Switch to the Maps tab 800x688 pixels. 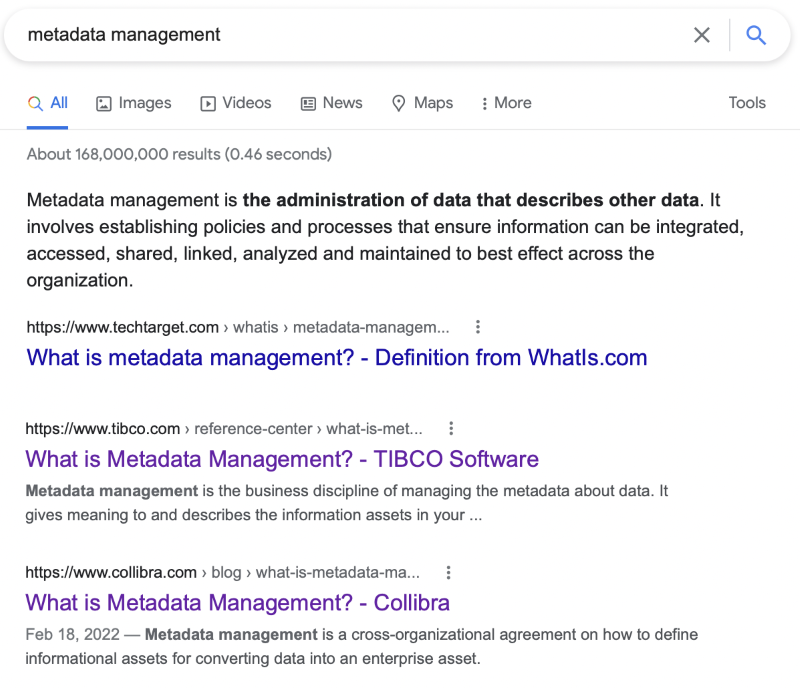pyautogui.click(x=422, y=103)
